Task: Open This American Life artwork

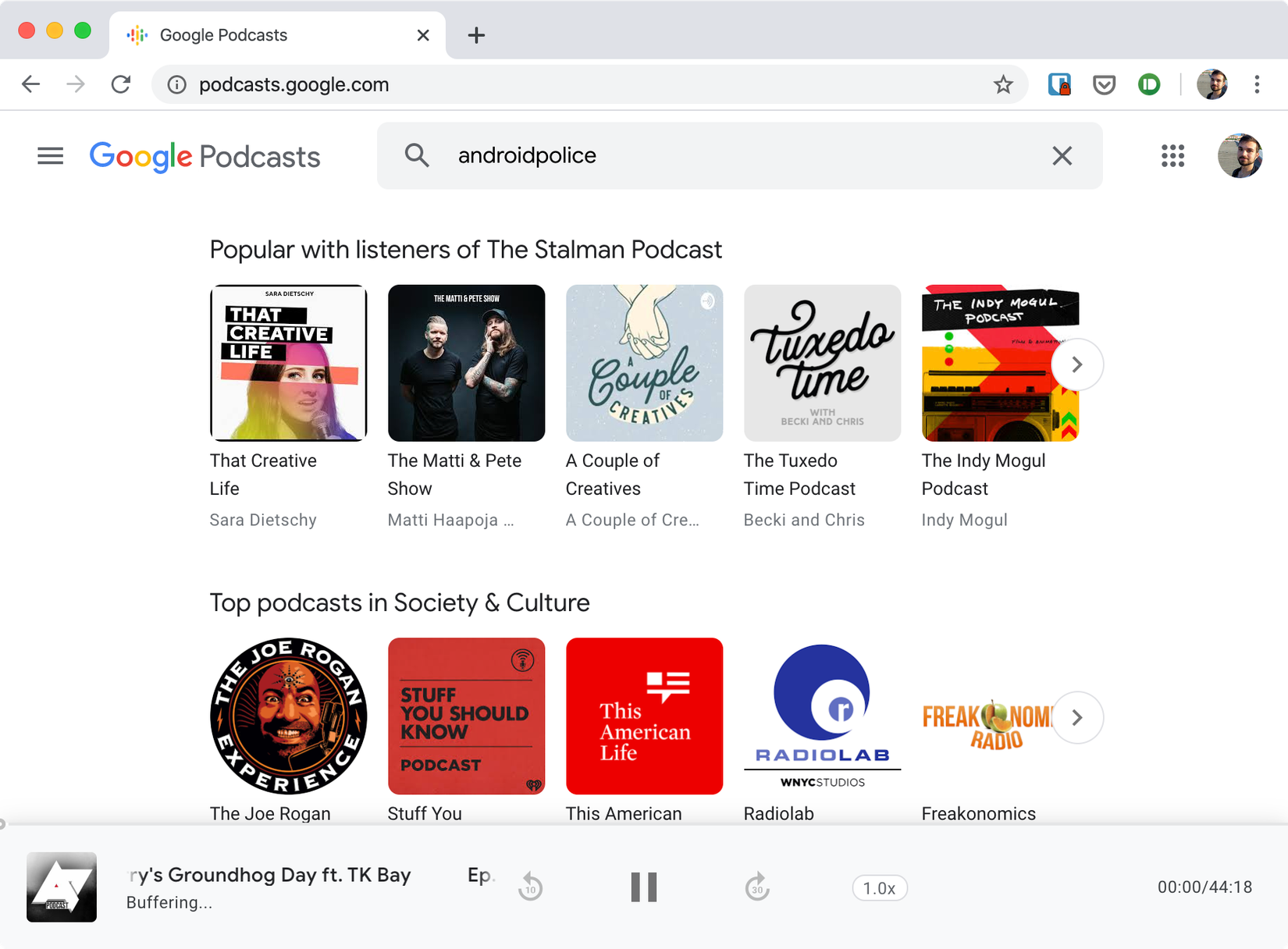Action: click(x=644, y=716)
